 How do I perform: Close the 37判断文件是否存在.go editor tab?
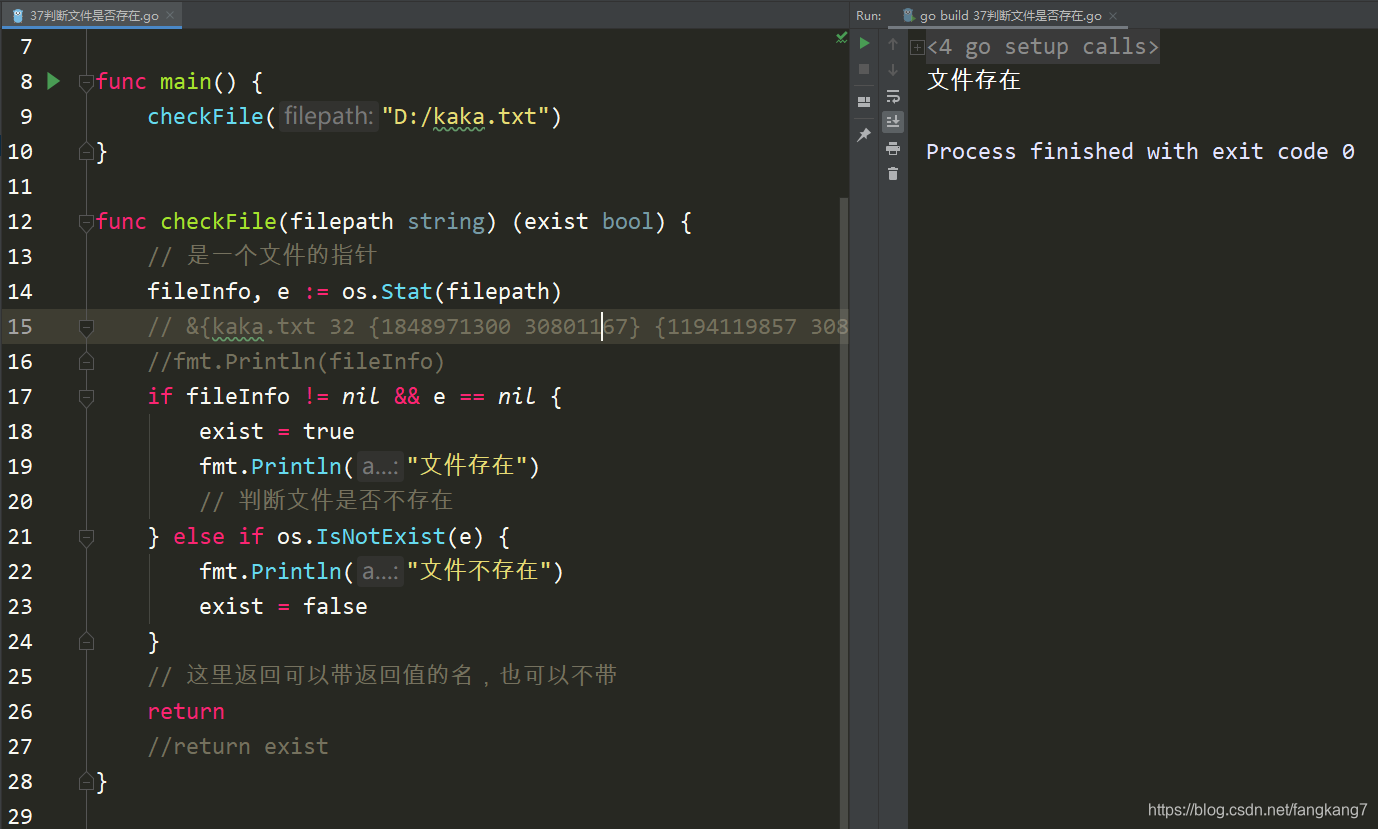pos(169,16)
